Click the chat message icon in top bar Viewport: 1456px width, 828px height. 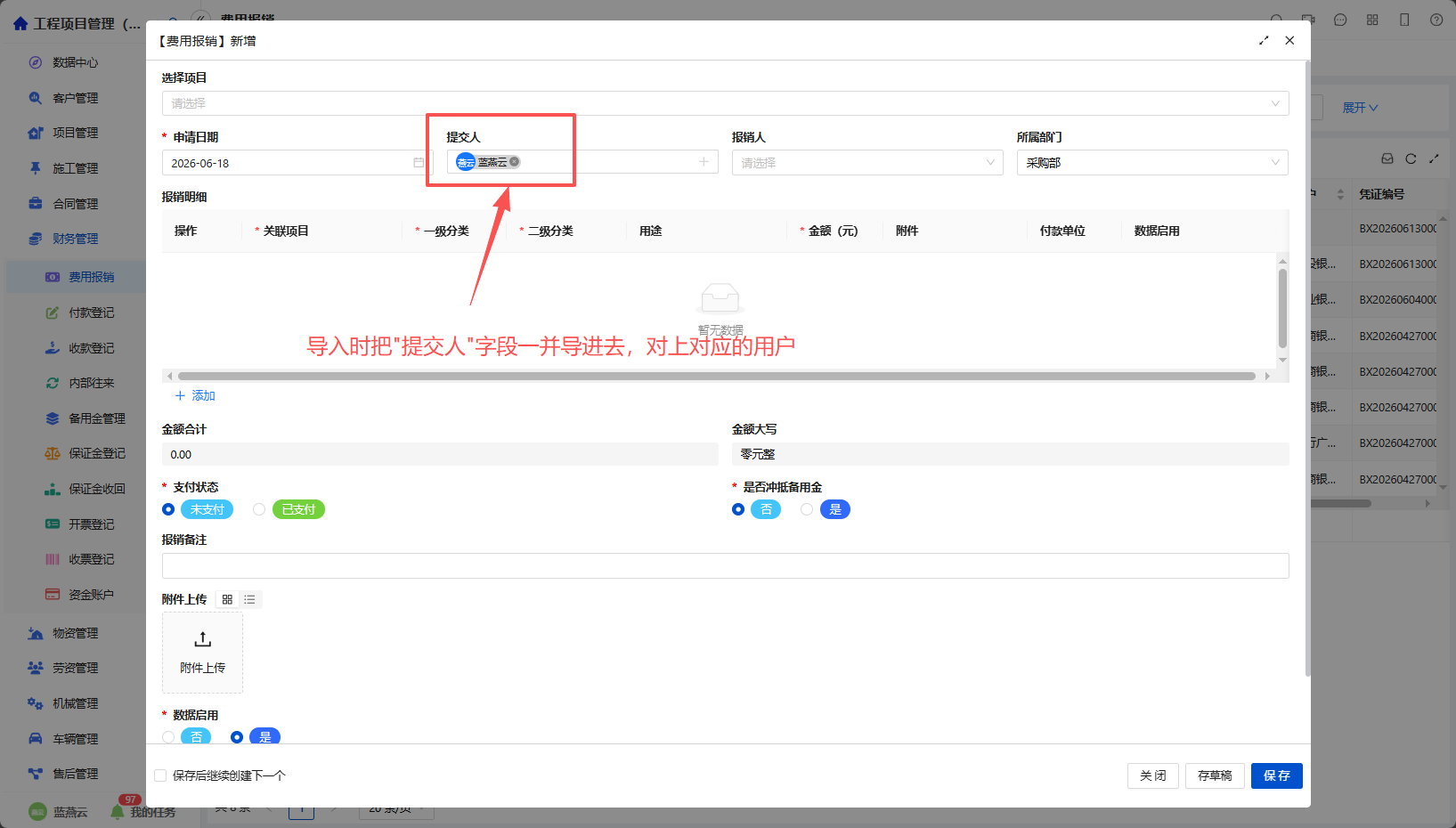[1340, 20]
